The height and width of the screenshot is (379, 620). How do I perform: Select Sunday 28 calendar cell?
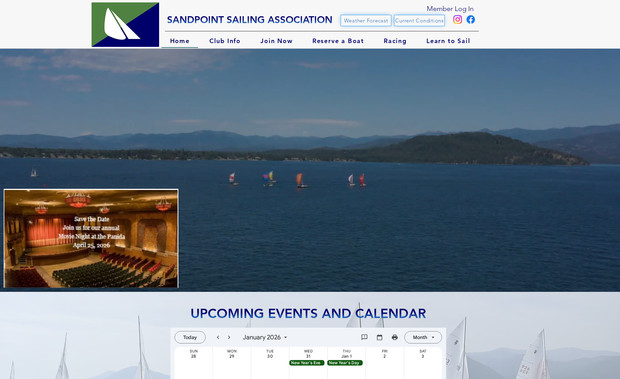click(193, 362)
